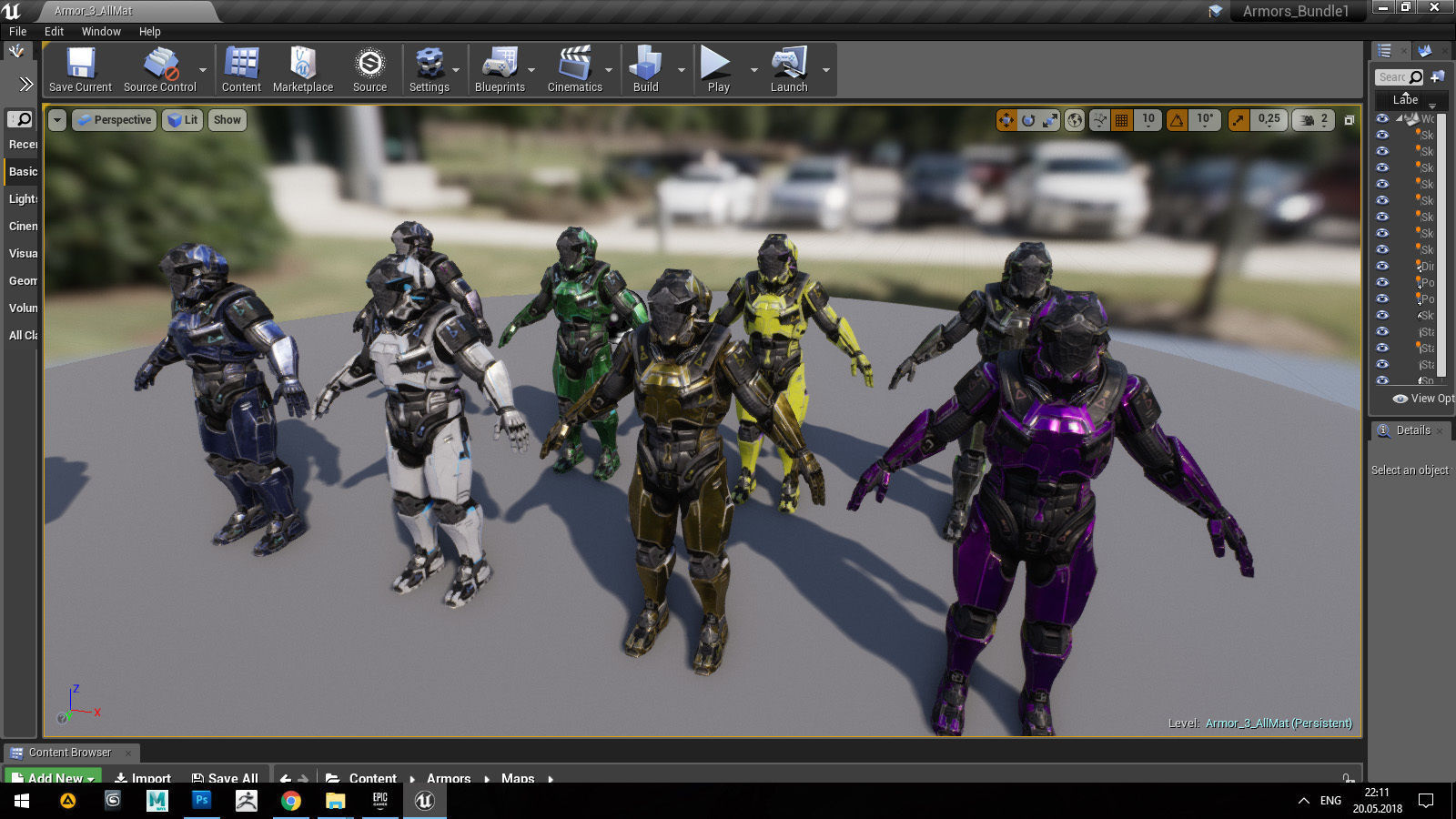
Task: Click the Armor_3_AllMat (Persistent) level link
Action: point(1279,723)
